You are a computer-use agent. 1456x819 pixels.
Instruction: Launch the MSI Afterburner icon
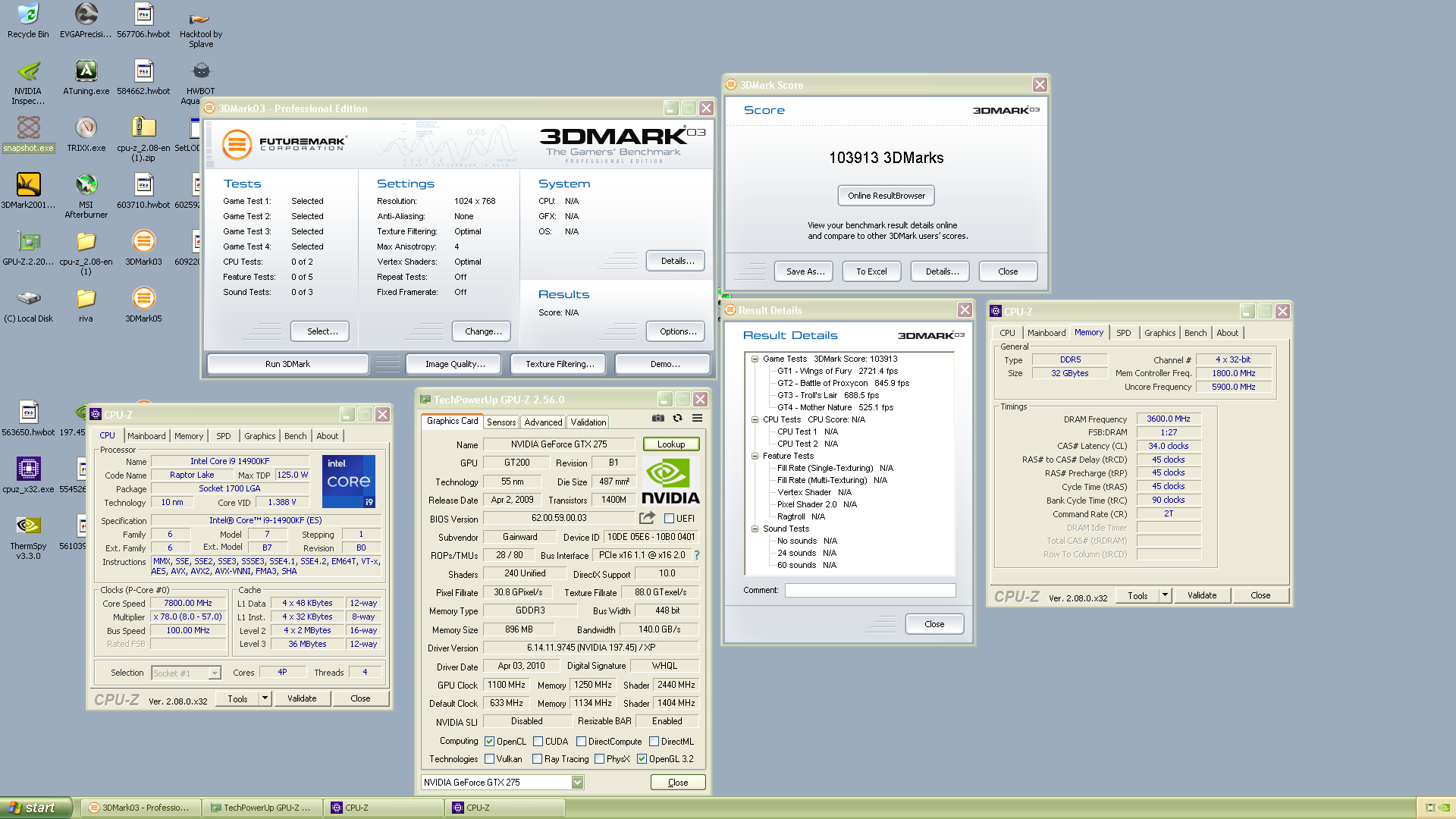[86, 196]
